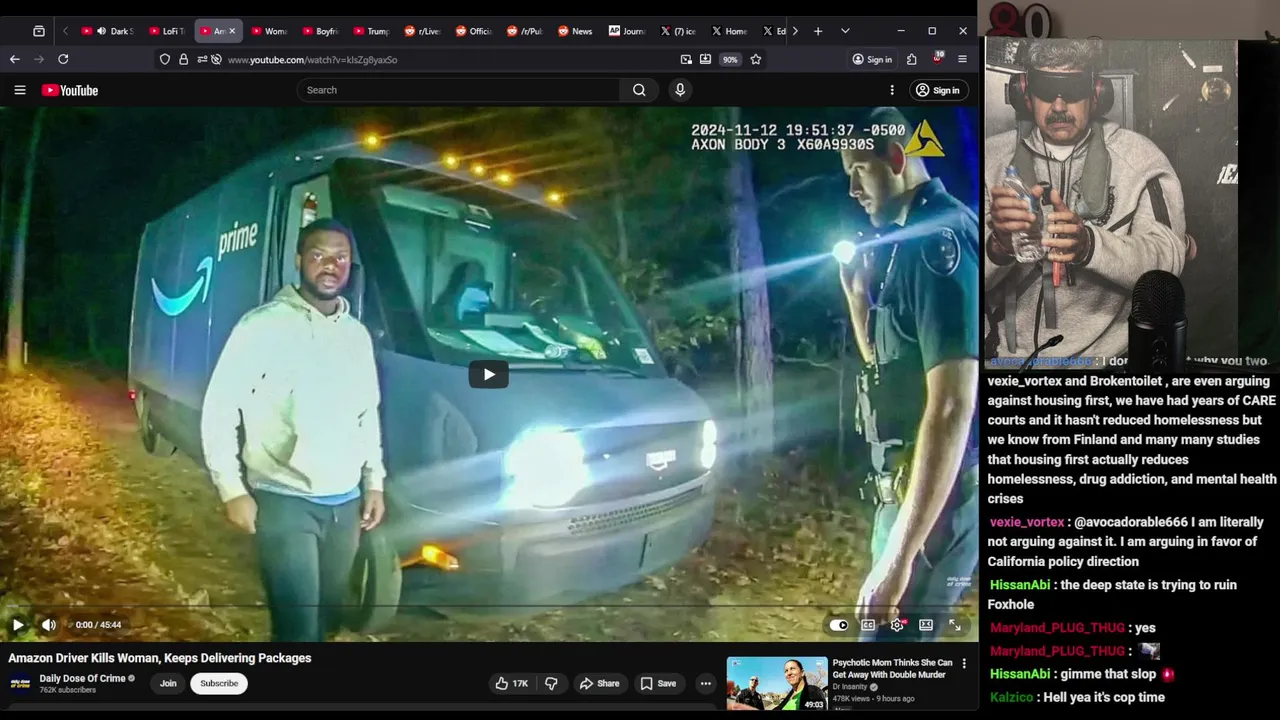Click the YouTube Sign in button
The width and height of the screenshot is (1280, 720).
click(x=937, y=90)
